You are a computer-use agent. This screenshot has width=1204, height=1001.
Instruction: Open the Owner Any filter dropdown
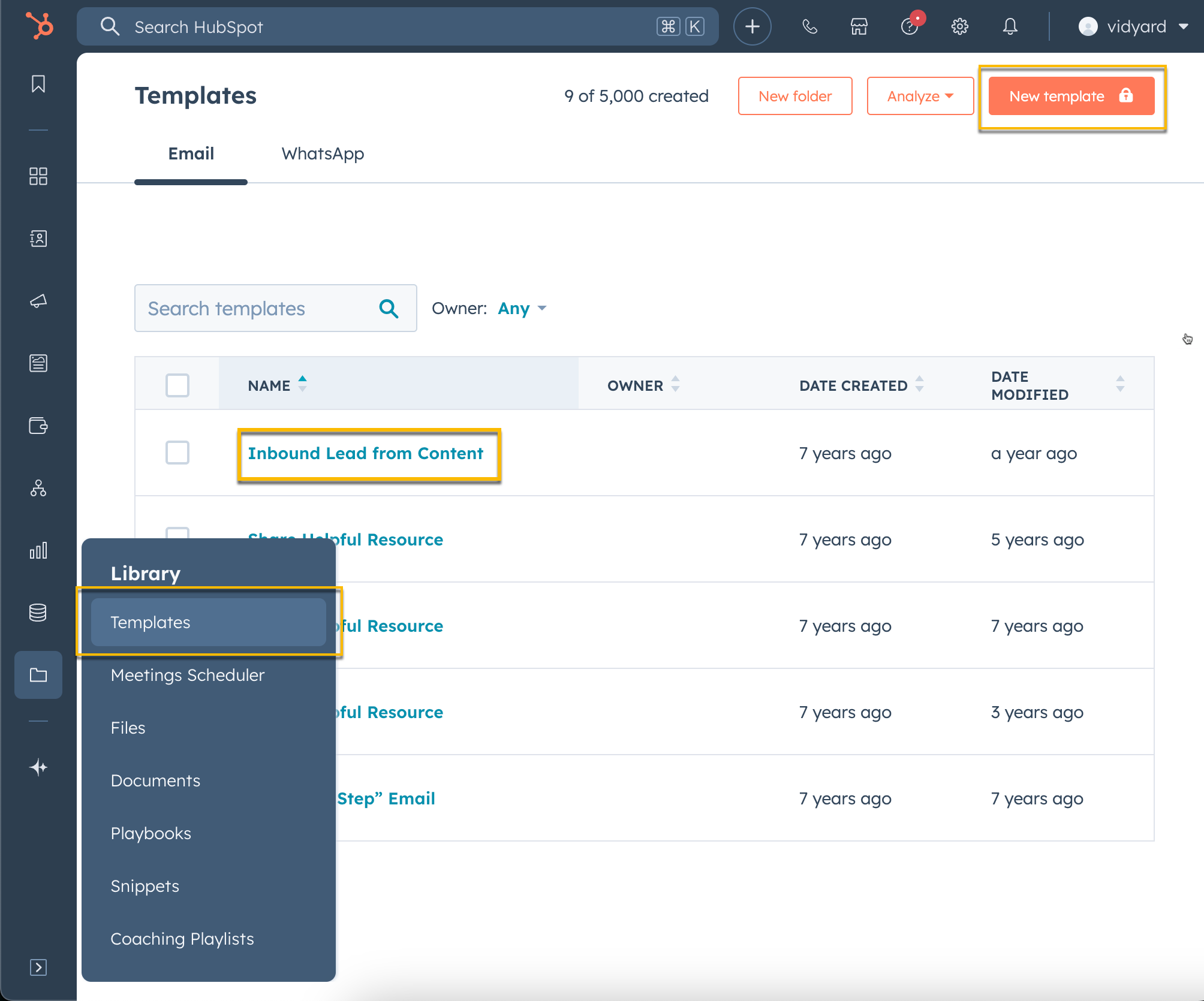[x=522, y=309]
